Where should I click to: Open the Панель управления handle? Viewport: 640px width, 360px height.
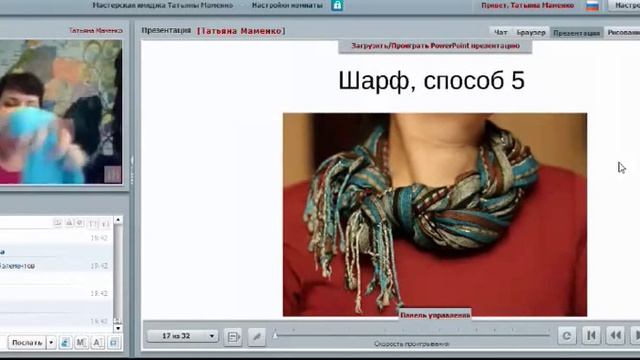[x=435, y=315]
